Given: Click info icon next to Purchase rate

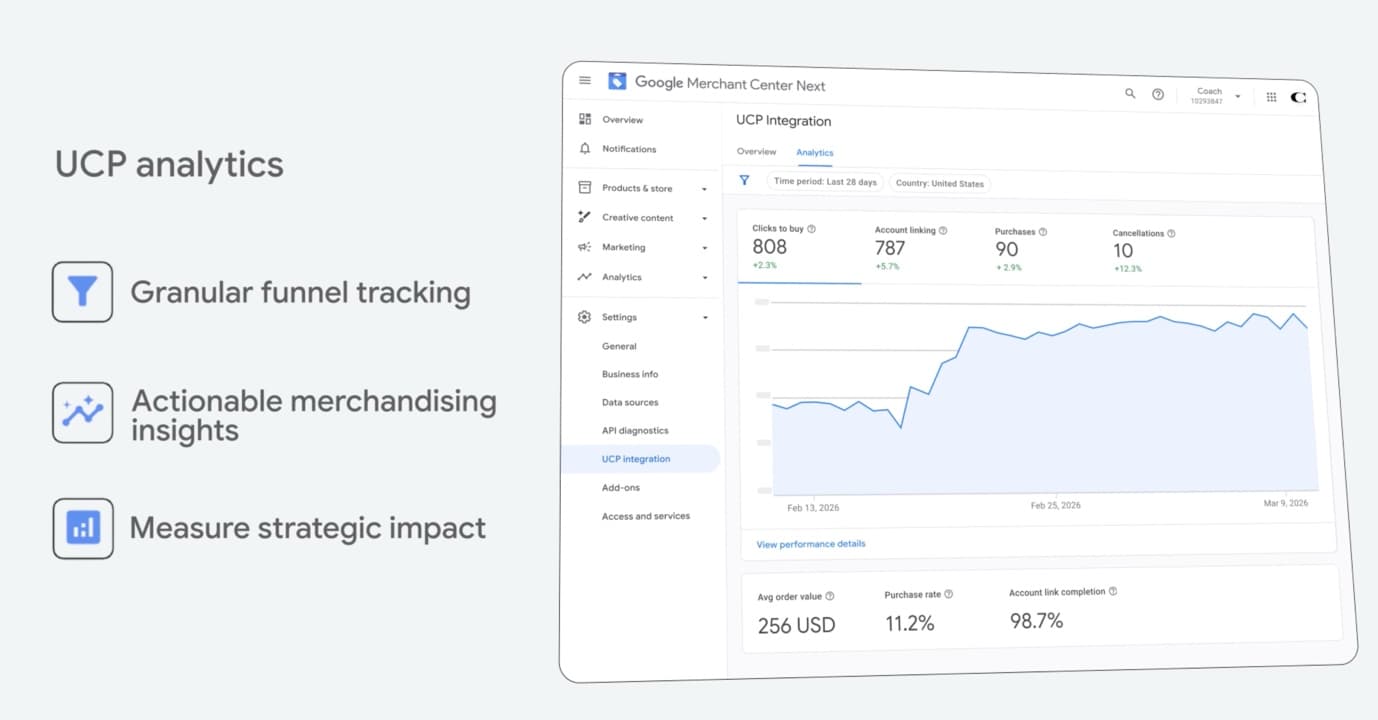Looking at the screenshot, I should coord(949,594).
